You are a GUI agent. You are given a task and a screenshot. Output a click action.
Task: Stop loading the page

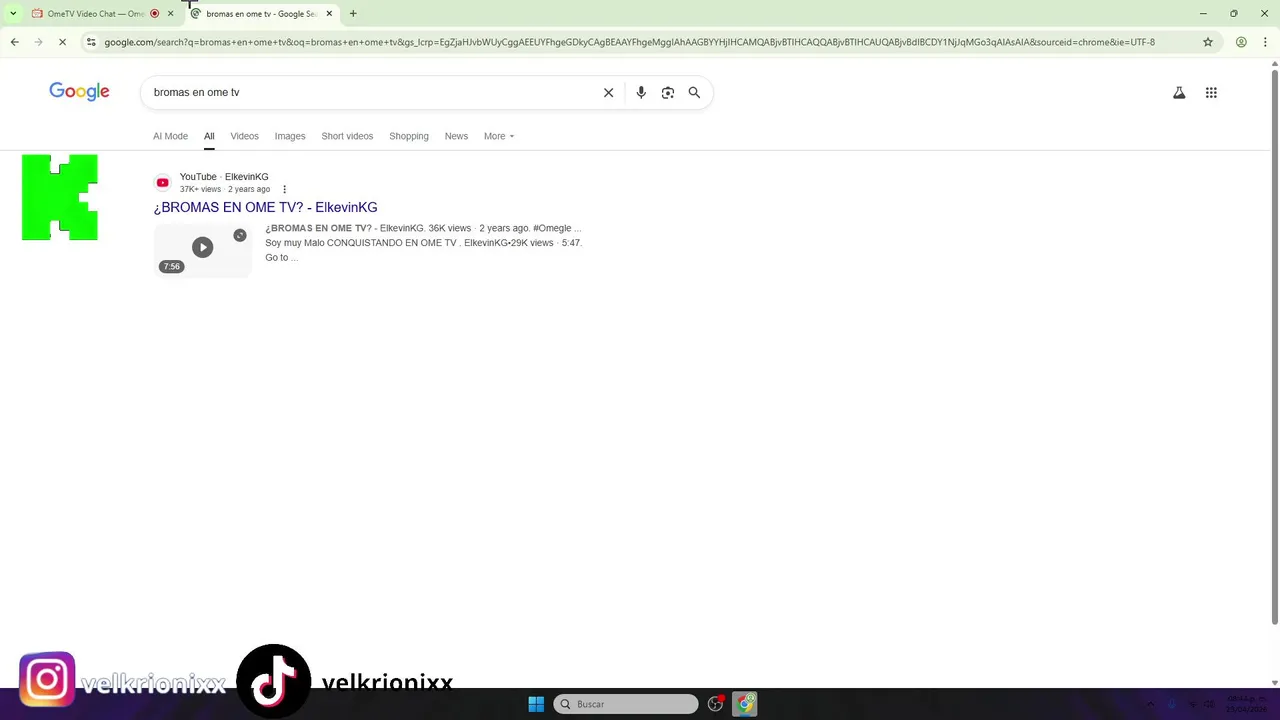click(x=63, y=42)
